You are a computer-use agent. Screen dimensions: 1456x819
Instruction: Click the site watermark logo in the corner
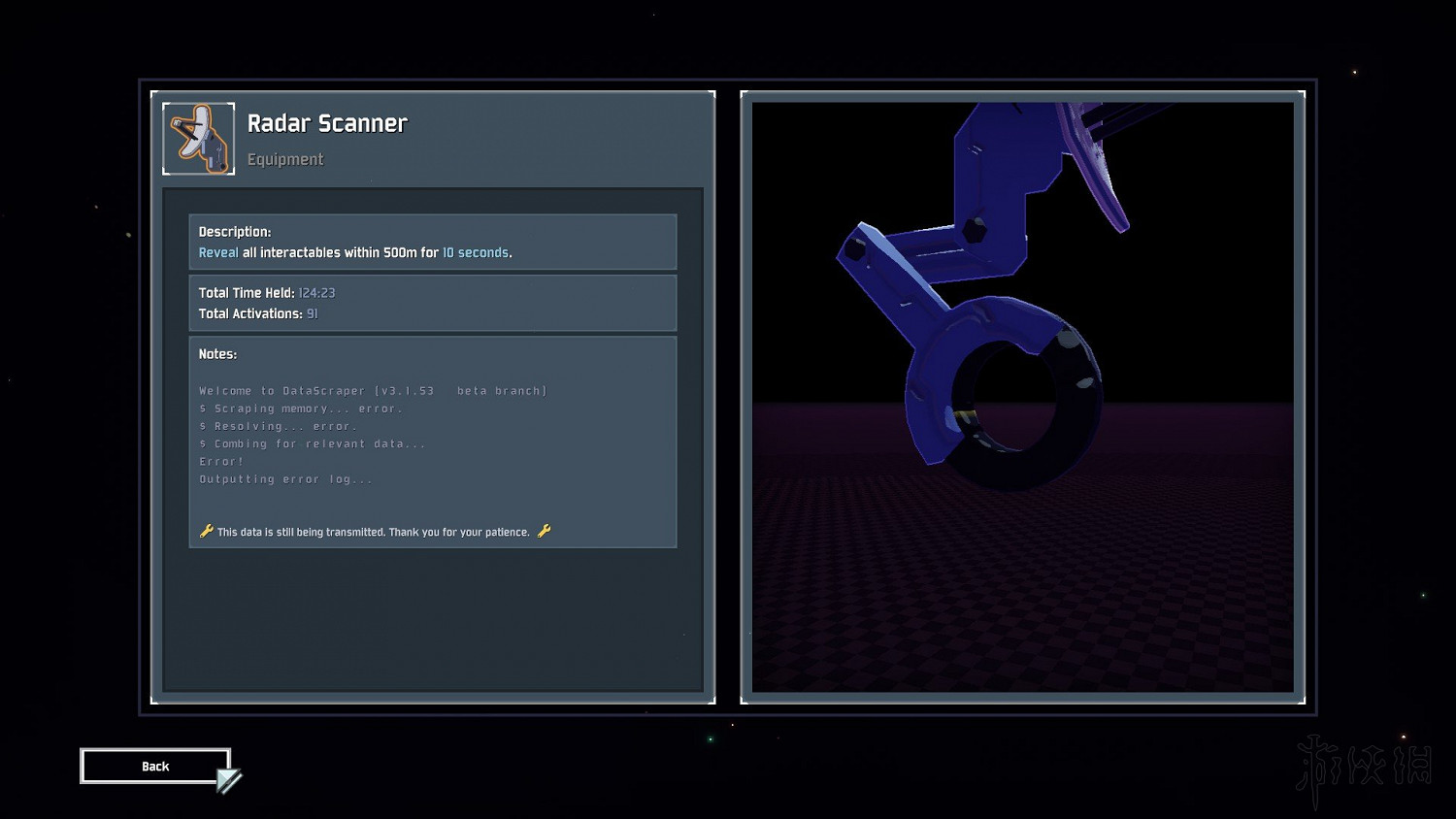click(x=1364, y=768)
